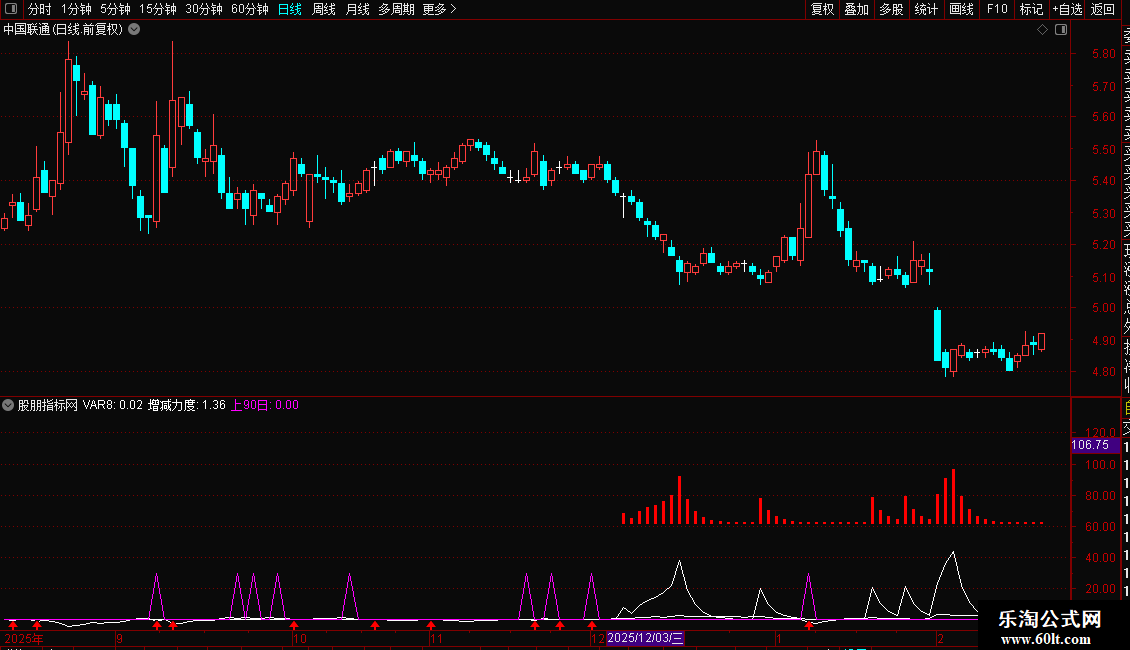The height and width of the screenshot is (650, 1130).
Task: Click the 返回 back button
Action: [1103, 9]
